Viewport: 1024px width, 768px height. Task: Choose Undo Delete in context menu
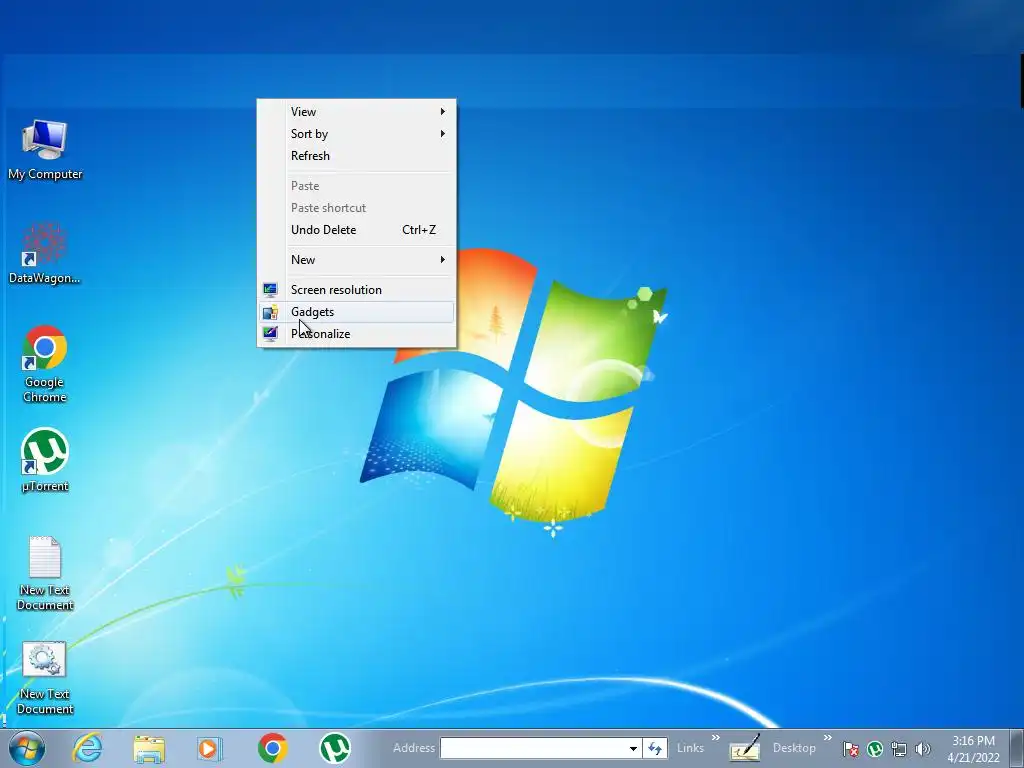(x=357, y=230)
